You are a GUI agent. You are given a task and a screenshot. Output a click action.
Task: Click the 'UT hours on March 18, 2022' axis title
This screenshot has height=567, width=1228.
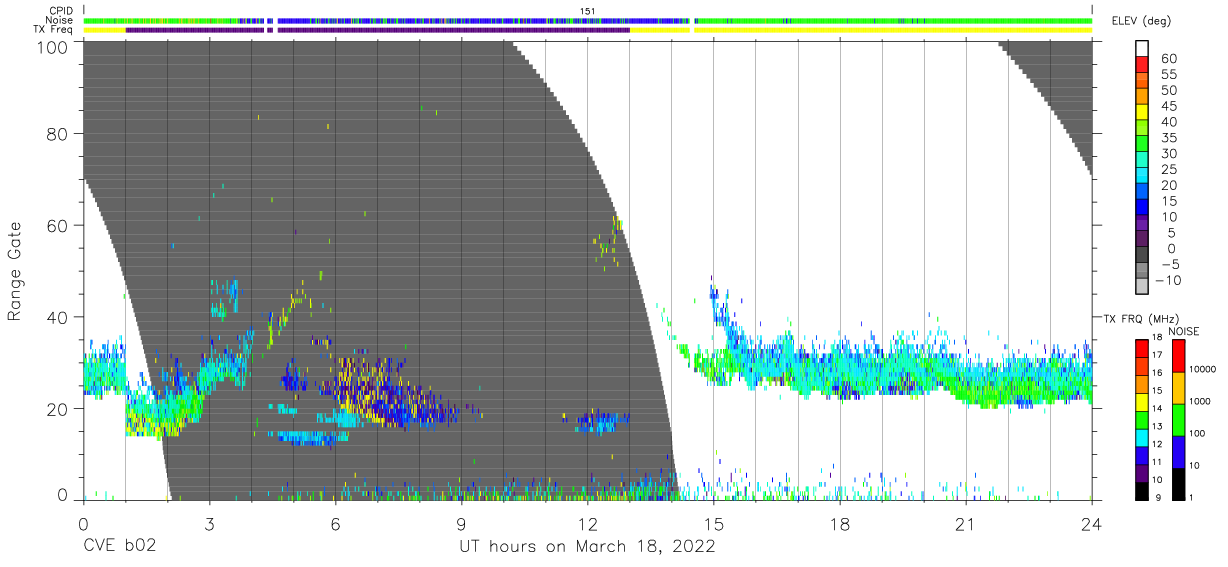pos(587,547)
